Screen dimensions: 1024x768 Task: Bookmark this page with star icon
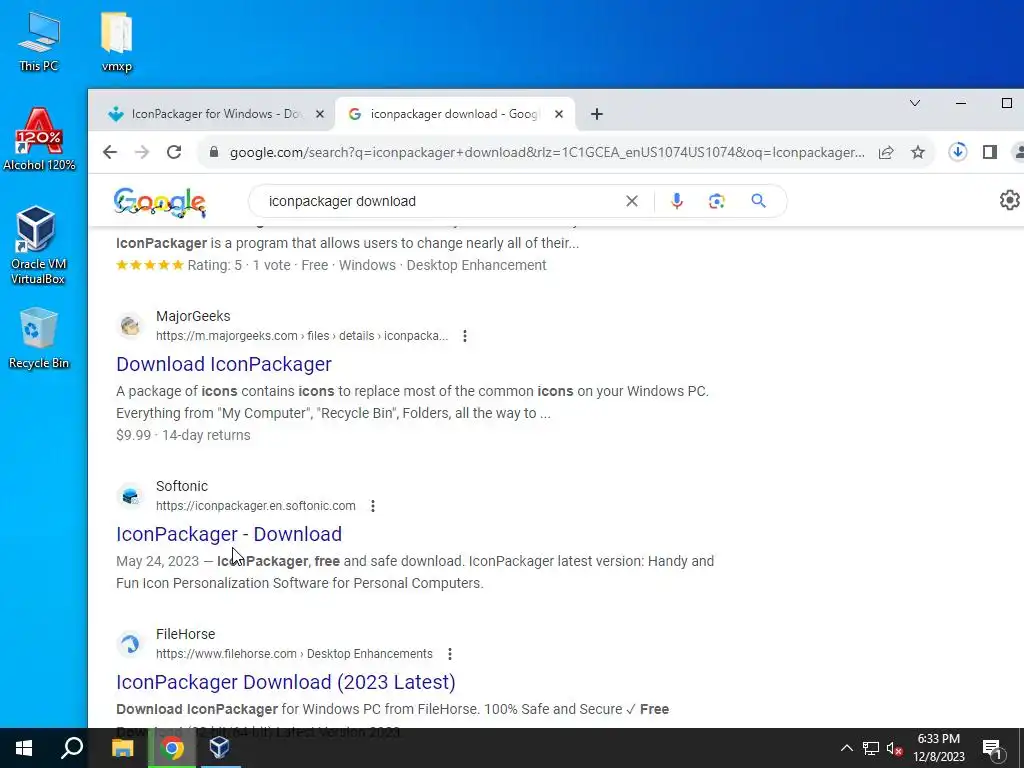tap(918, 152)
